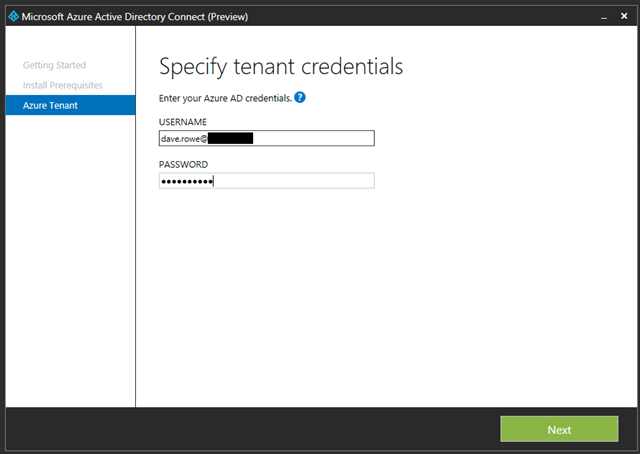Click the Next button
Image resolution: width=640 pixels, height=454 pixels.
(559, 429)
